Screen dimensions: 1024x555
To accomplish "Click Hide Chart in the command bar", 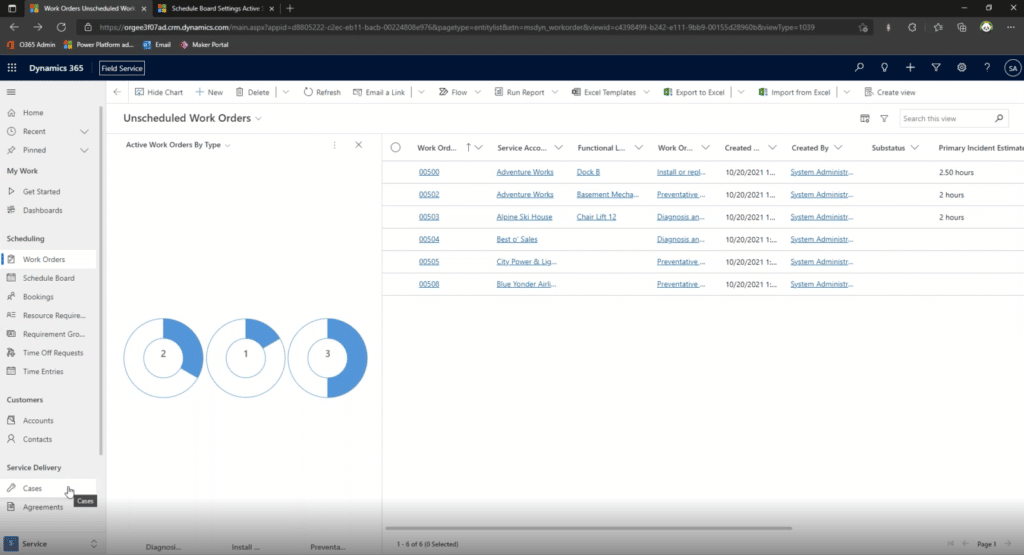I will click(158, 92).
